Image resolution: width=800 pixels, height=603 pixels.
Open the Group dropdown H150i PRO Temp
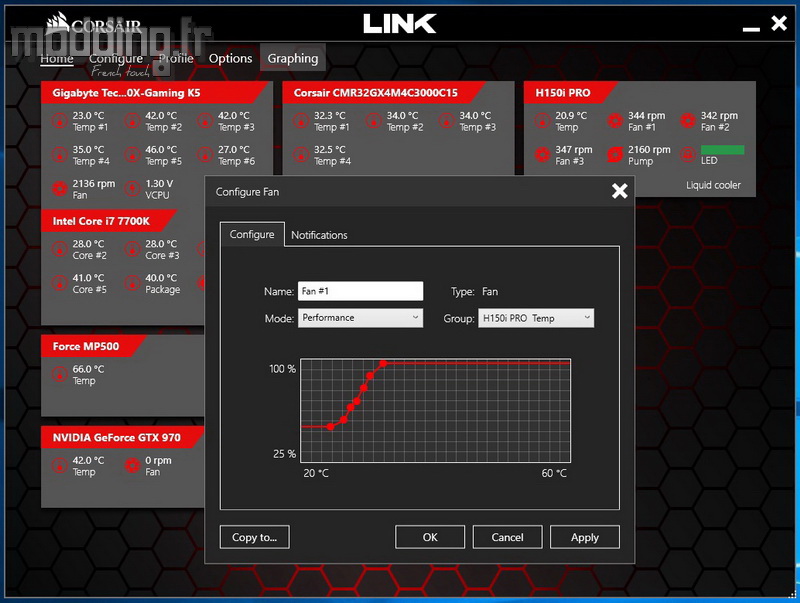point(536,318)
